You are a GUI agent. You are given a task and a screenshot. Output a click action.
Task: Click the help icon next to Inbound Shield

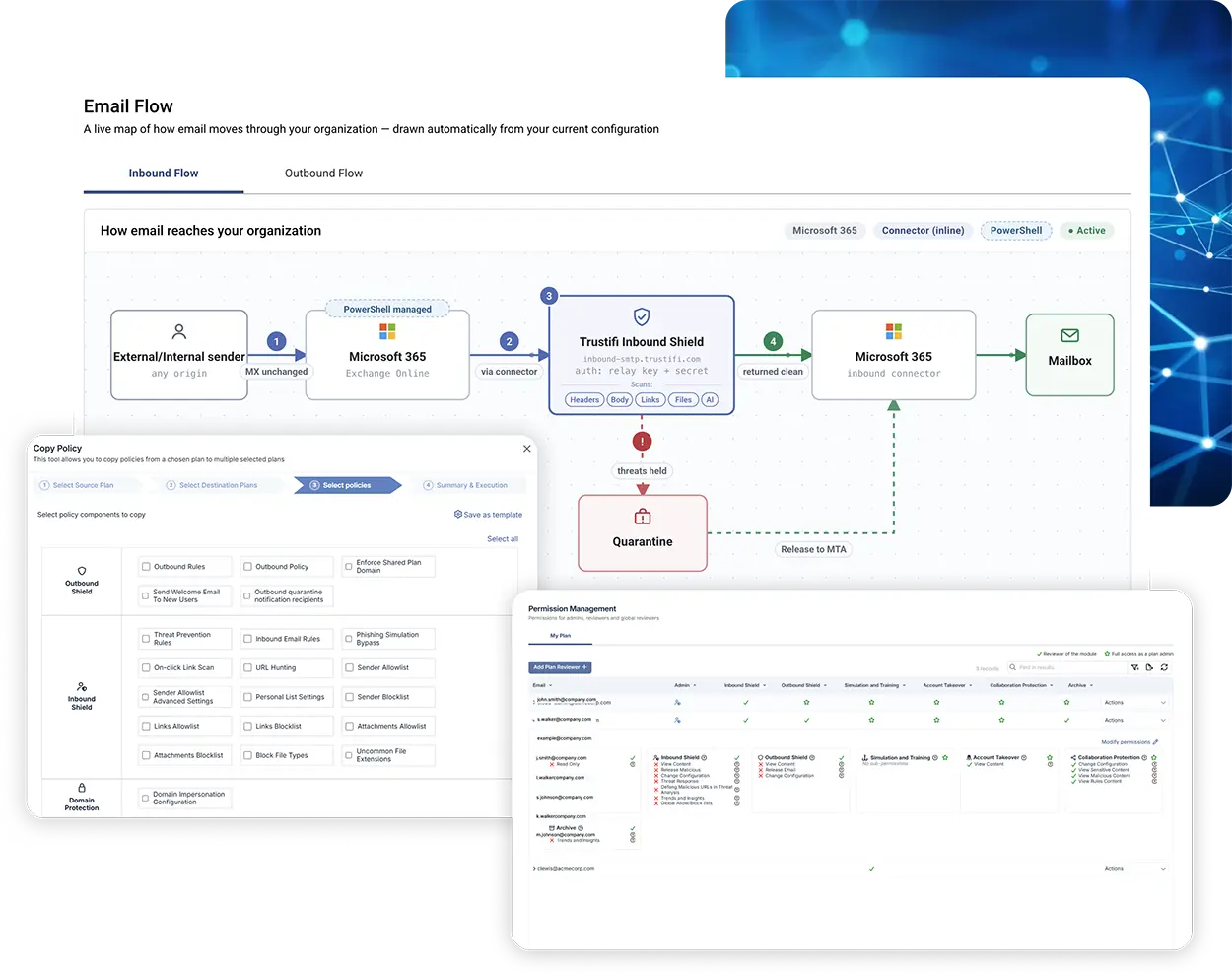pyautogui.click(x=704, y=757)
